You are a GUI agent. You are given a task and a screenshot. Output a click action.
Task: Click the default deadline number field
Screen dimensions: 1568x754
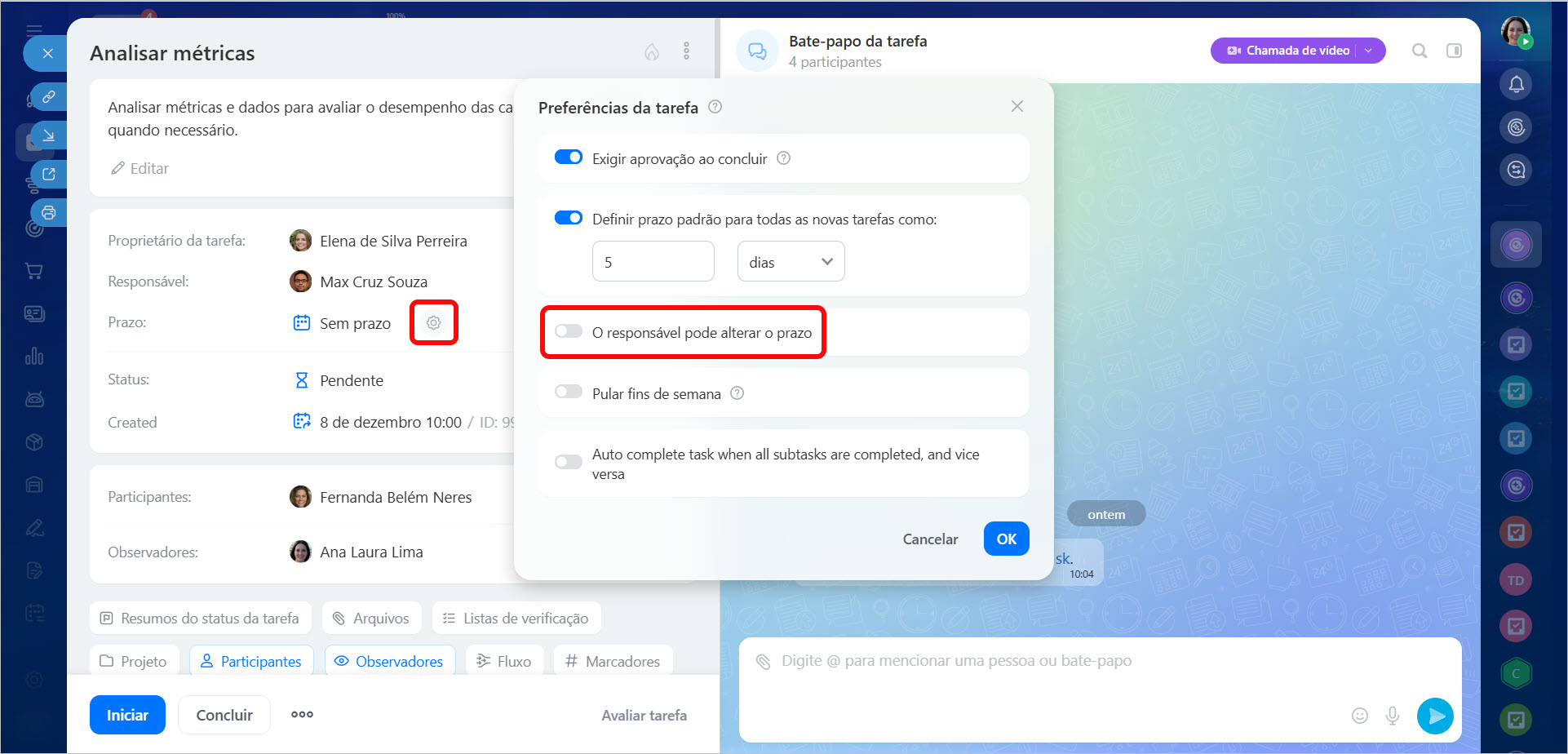(653, 262)
